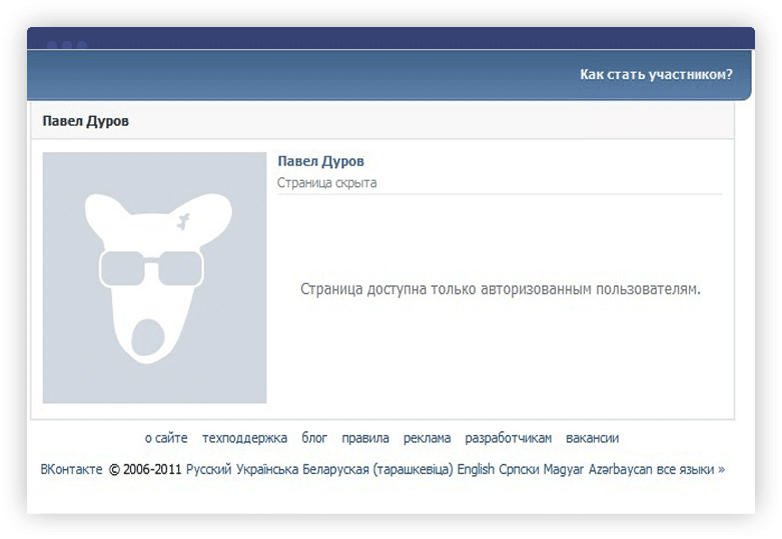Click the blue 'Павел Дуров' profile name link
Screen dimensions: 782x539
click(321, 161)
